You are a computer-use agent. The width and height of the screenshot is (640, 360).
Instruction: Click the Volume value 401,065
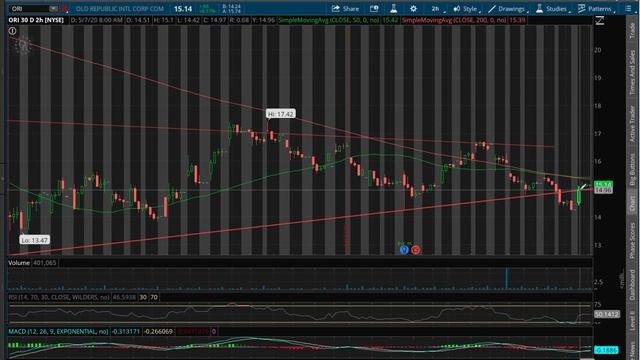[44, 263]
